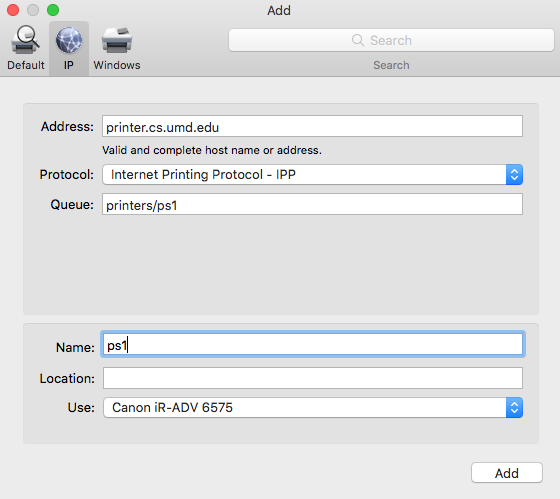Switch to the Default tab label
The width and height of the screenshot is (560, 499).
[26, 65]
